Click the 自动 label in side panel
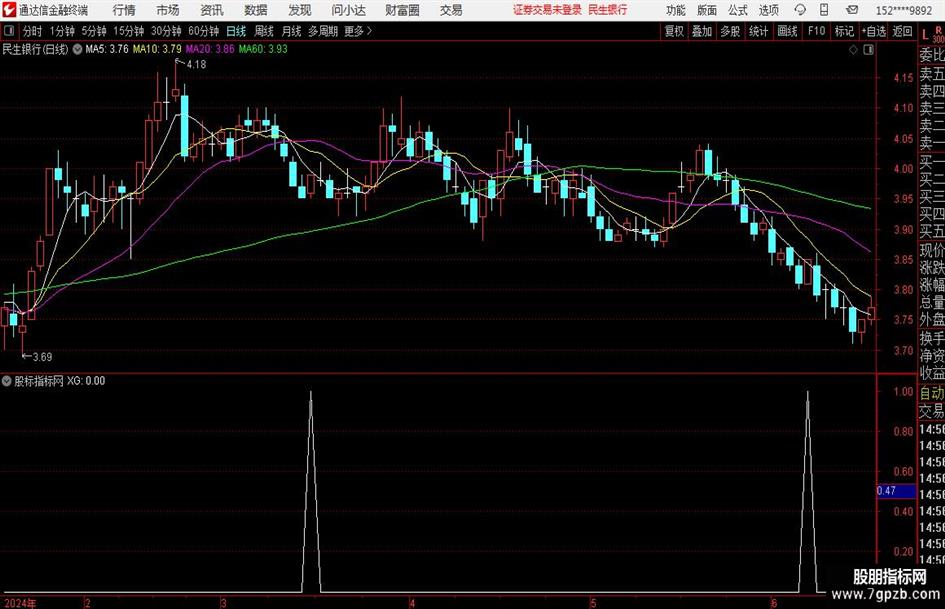 (932, 393)
